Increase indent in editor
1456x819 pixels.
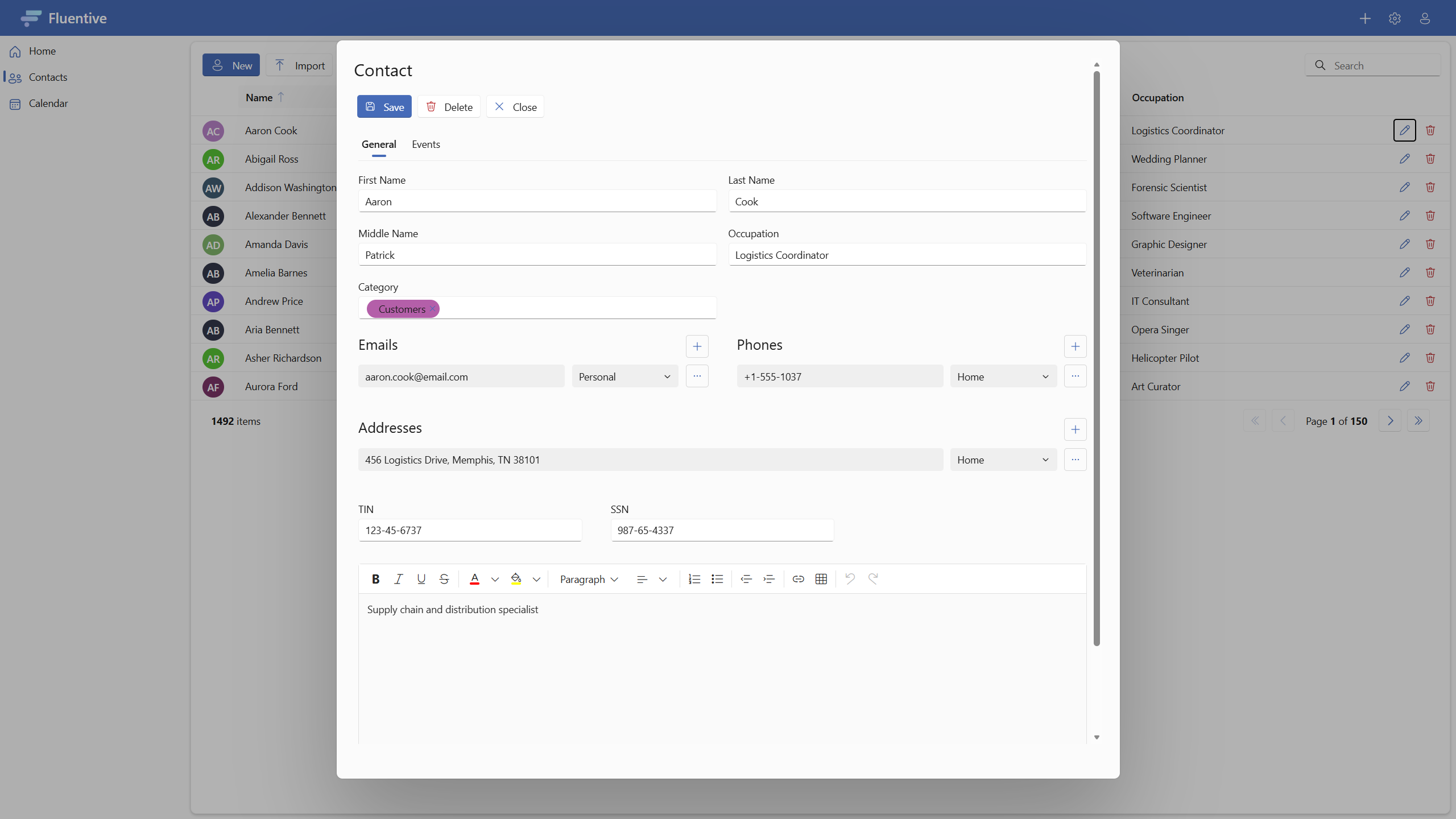[x=769, y=579]
